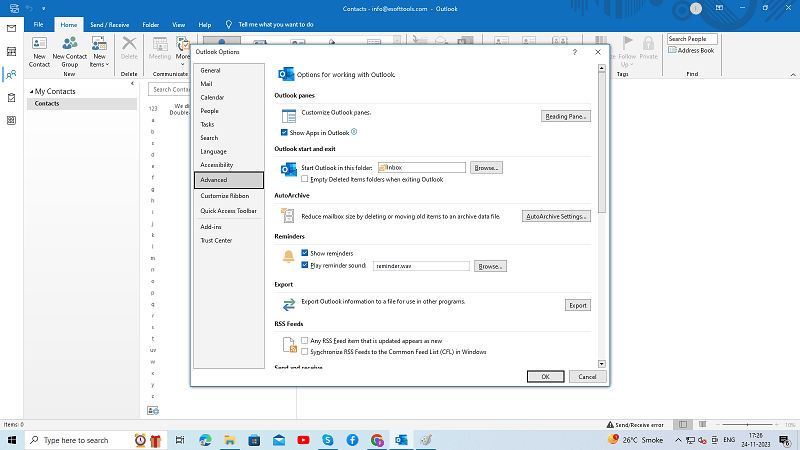Click Tell me what you want to do

pos(276,24)
